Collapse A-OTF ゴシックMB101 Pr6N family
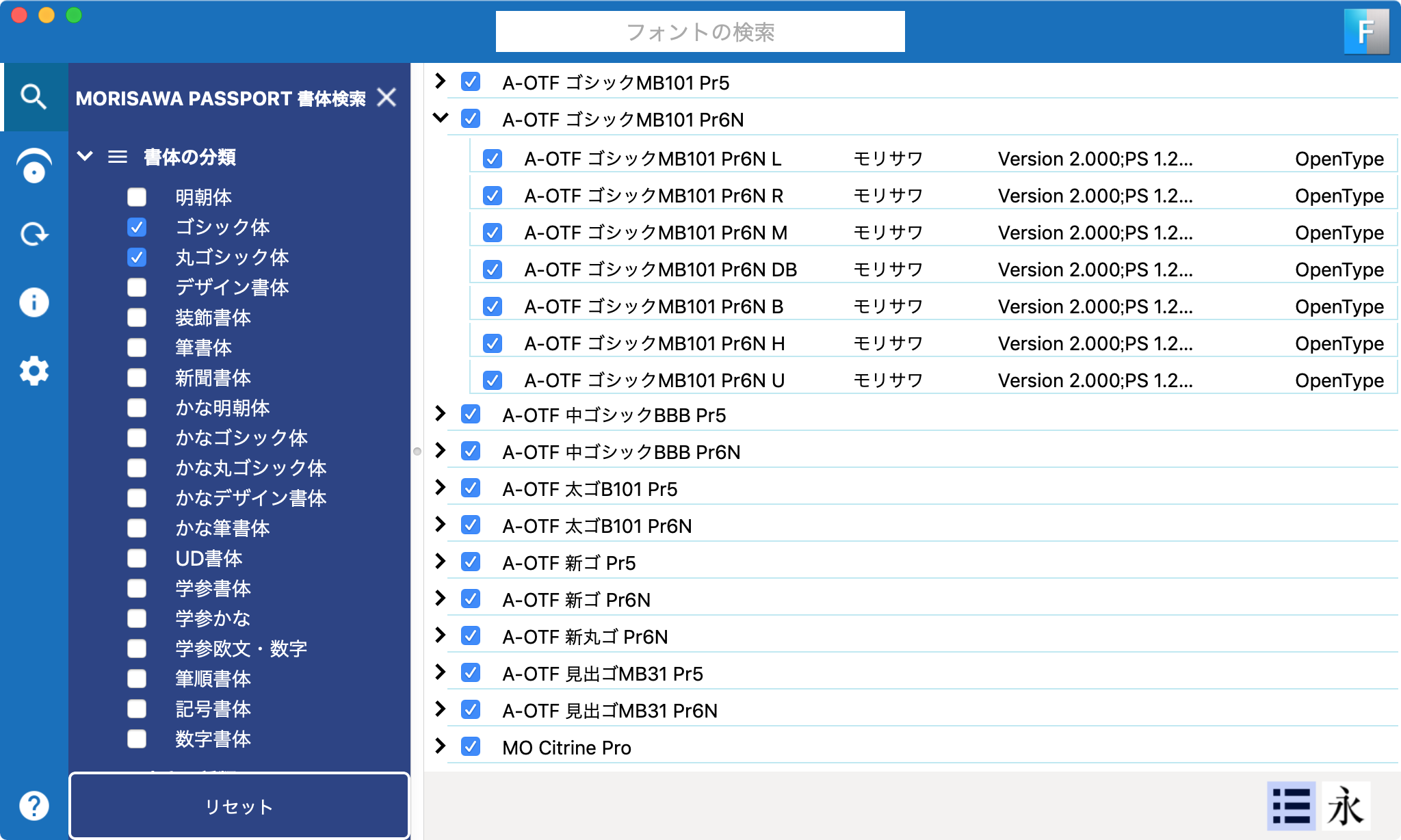The height and width of the screenshot is (840, 1401). coord(441,118)
